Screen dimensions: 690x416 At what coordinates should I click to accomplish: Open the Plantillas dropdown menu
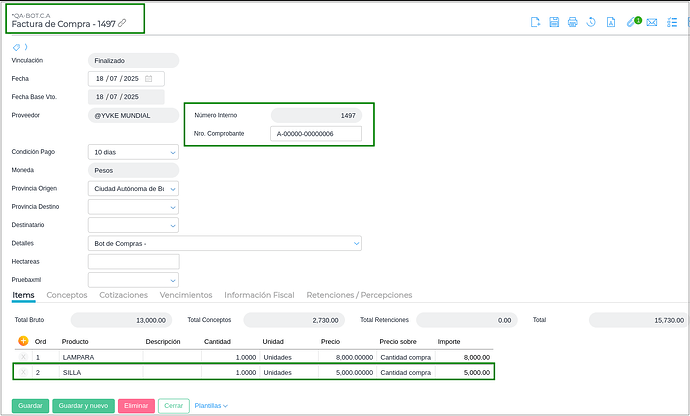click(x=211, y=406)
